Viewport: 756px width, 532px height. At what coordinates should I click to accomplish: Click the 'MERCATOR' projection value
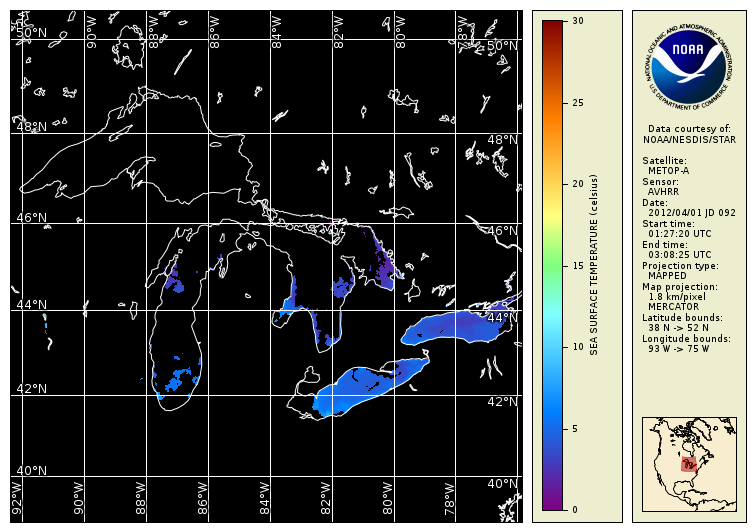pyautogui.click(x=673, y=307)
